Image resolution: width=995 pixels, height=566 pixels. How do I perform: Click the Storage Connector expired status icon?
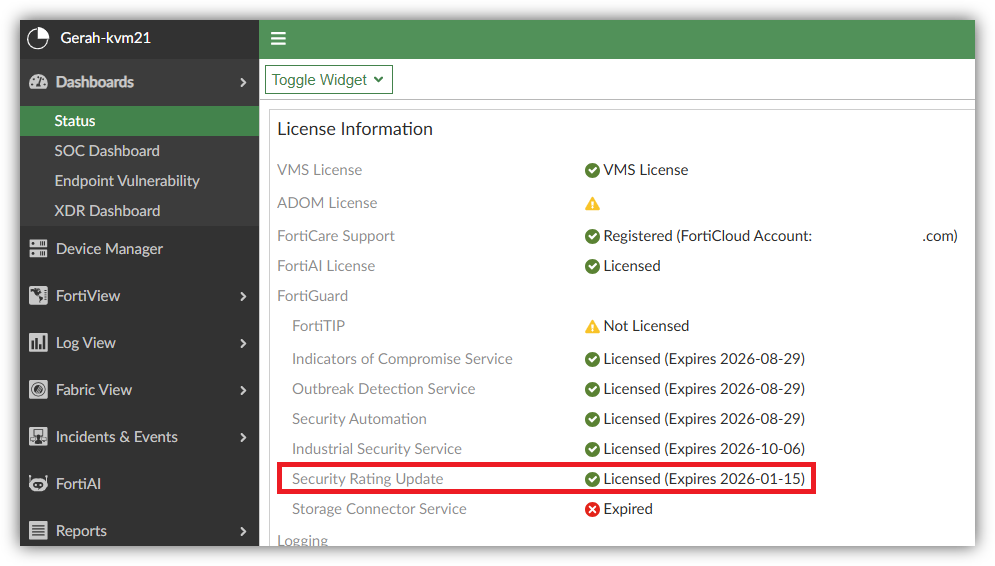pos(592,509)
